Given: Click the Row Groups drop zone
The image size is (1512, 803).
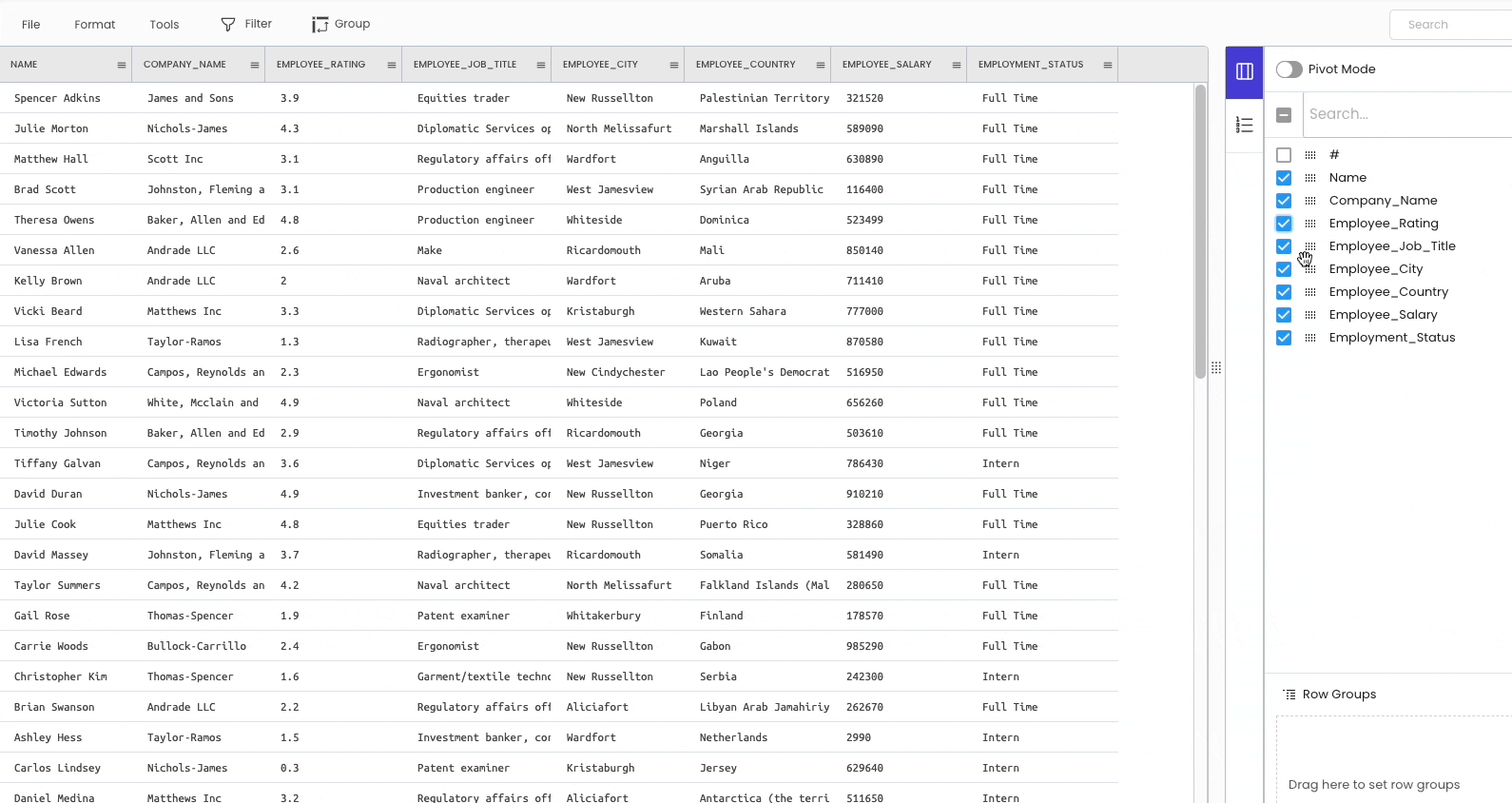Looking at the screenshot, I should click(x=1394, y=759).
